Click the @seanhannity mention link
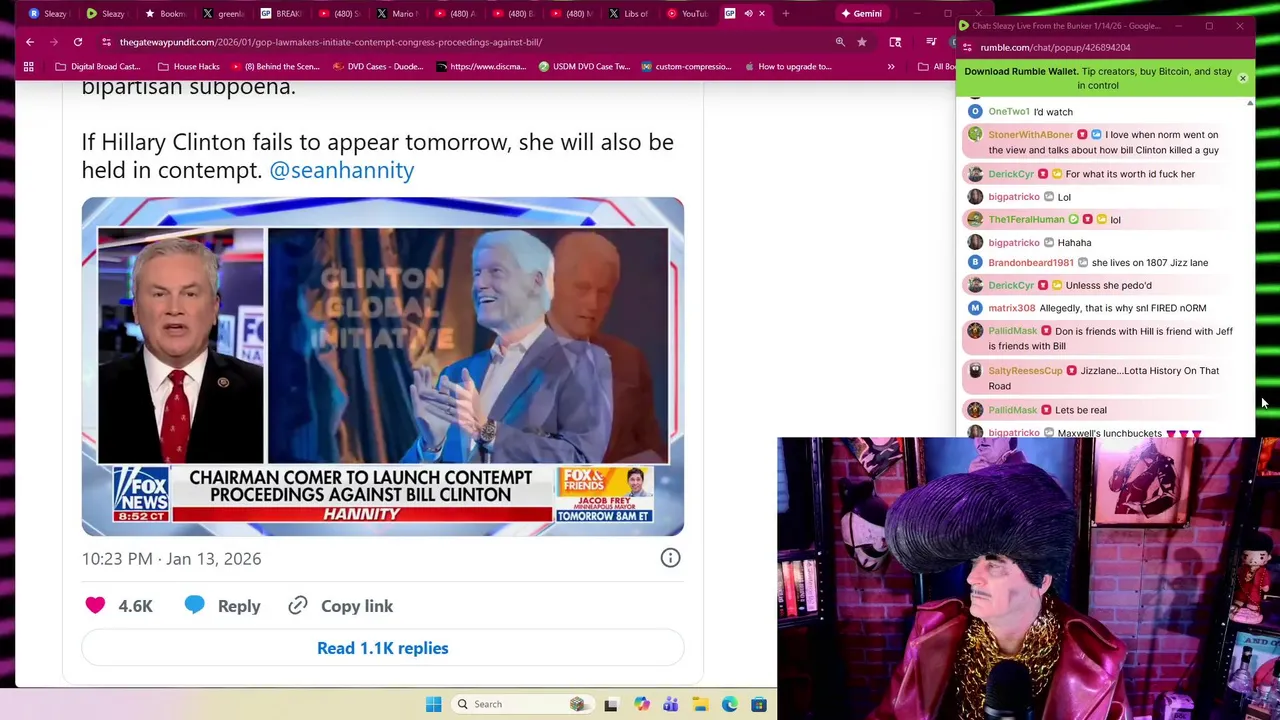The height and width of the screenshot is (720, 1280). (x=341, y=170)
